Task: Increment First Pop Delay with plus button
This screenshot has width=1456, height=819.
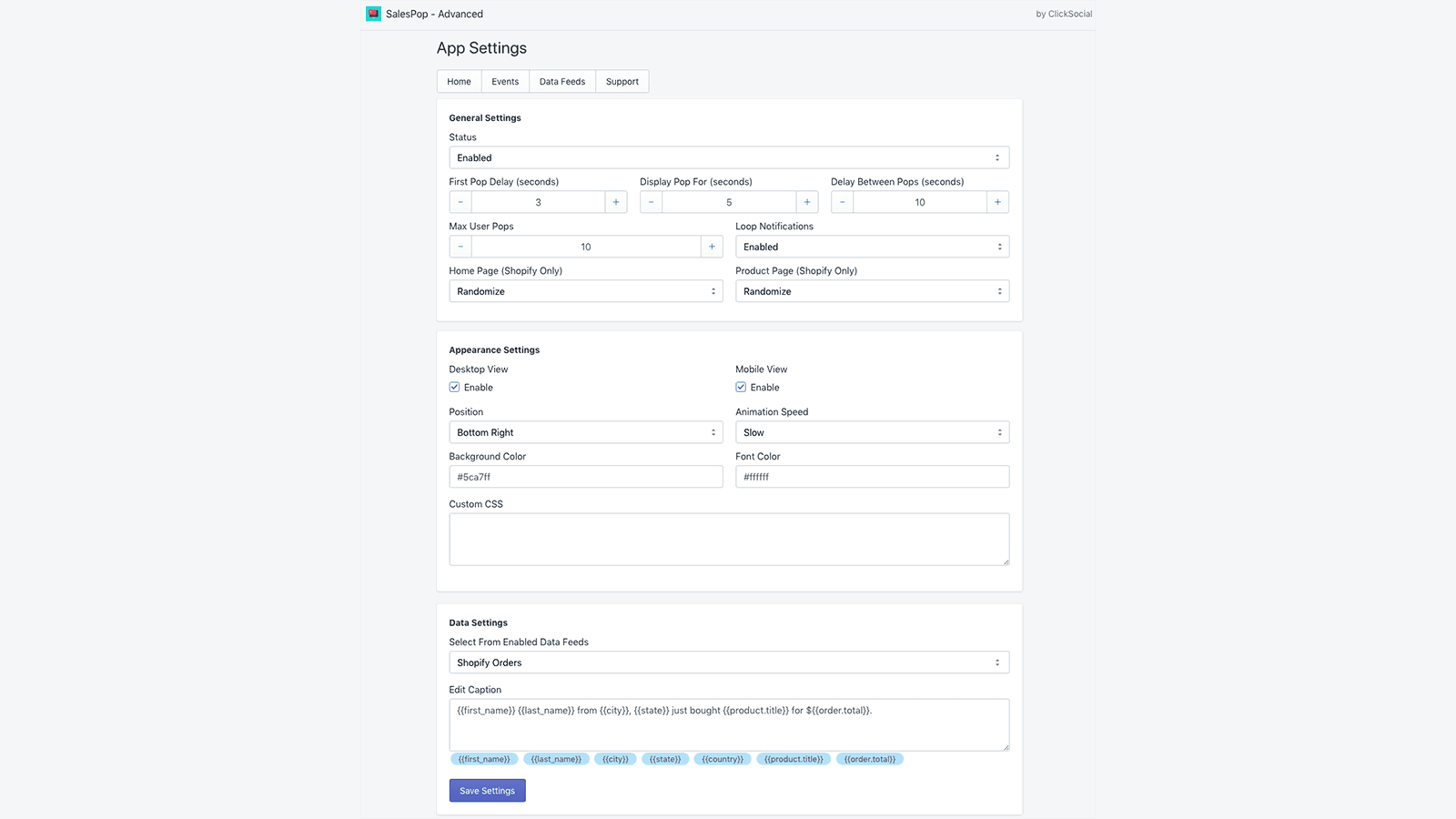Action: (x=615, y=201)
